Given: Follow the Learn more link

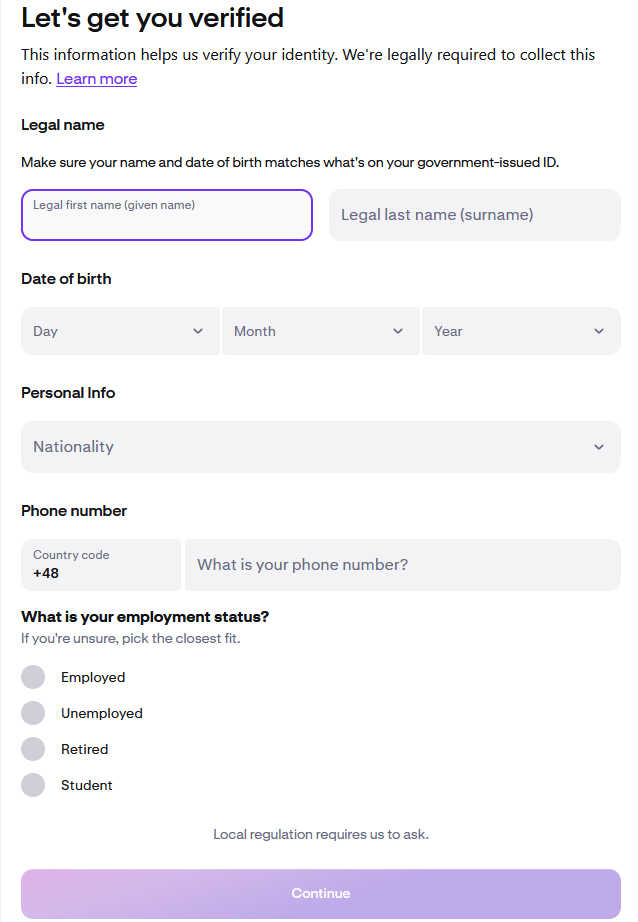Looking at the screenshot, I should [96, 79].
